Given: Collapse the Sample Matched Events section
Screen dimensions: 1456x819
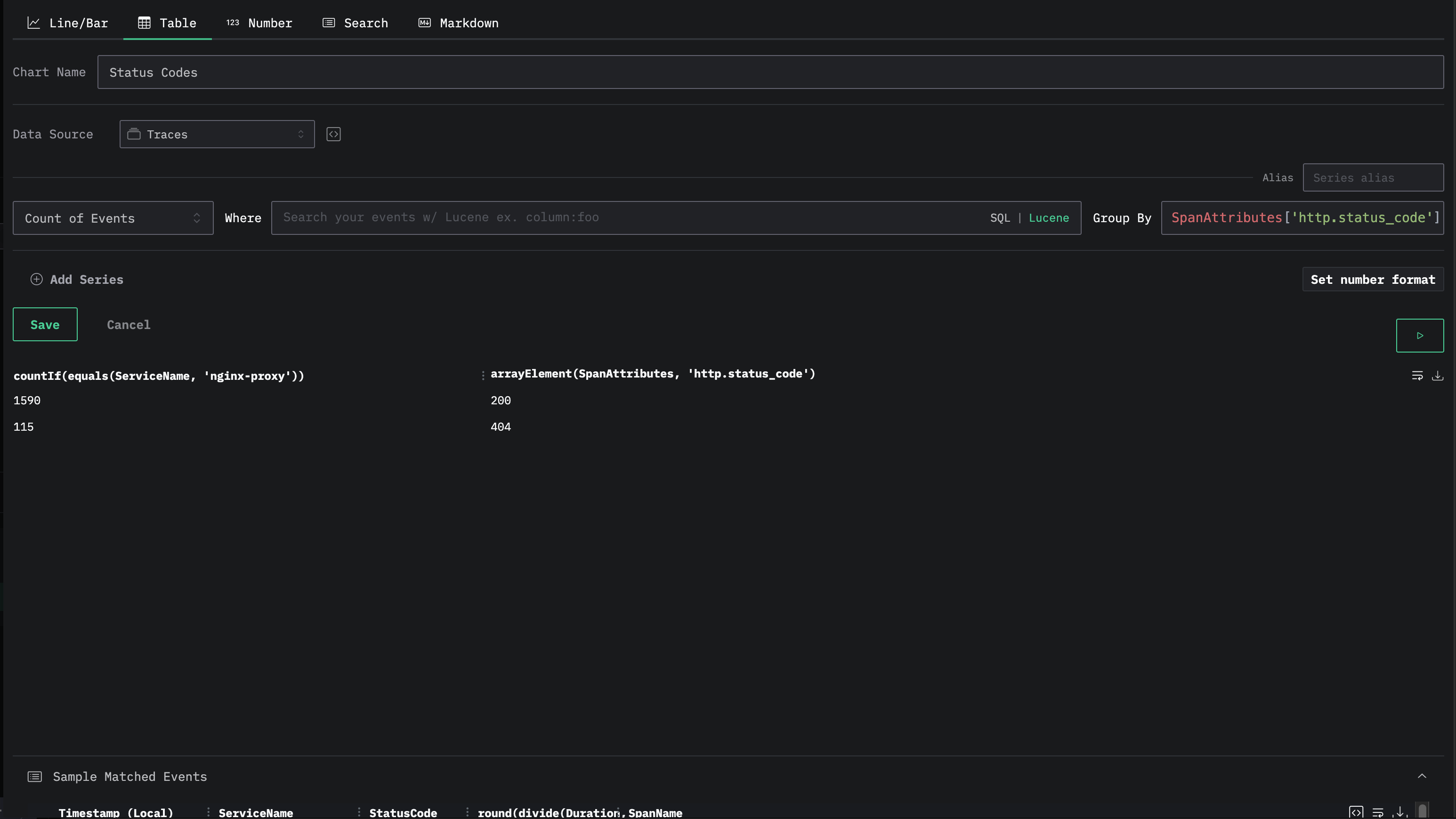Looking at the screenshot, I should click(1422, 776).
